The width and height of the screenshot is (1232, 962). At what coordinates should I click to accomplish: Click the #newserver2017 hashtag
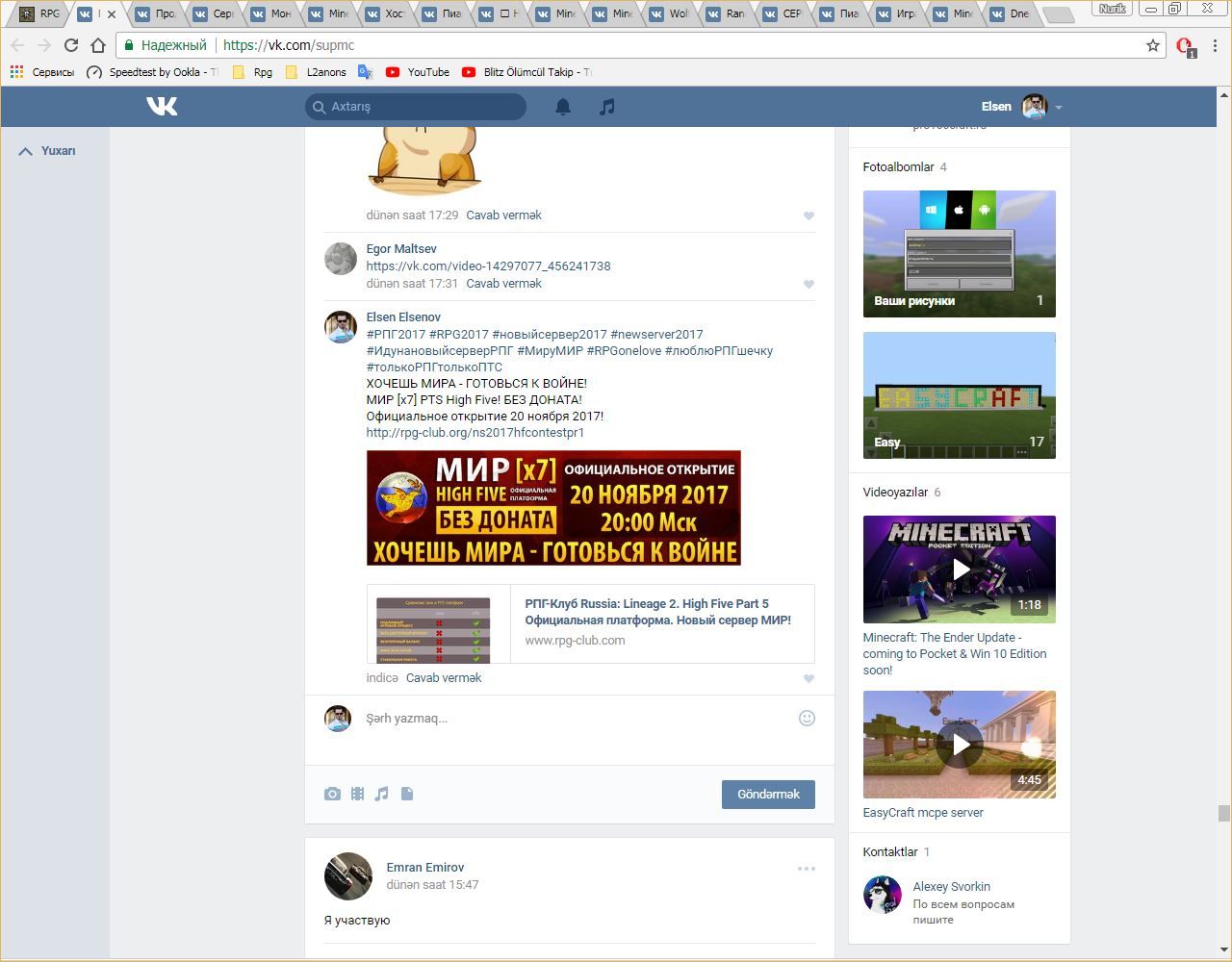[656, 335]
